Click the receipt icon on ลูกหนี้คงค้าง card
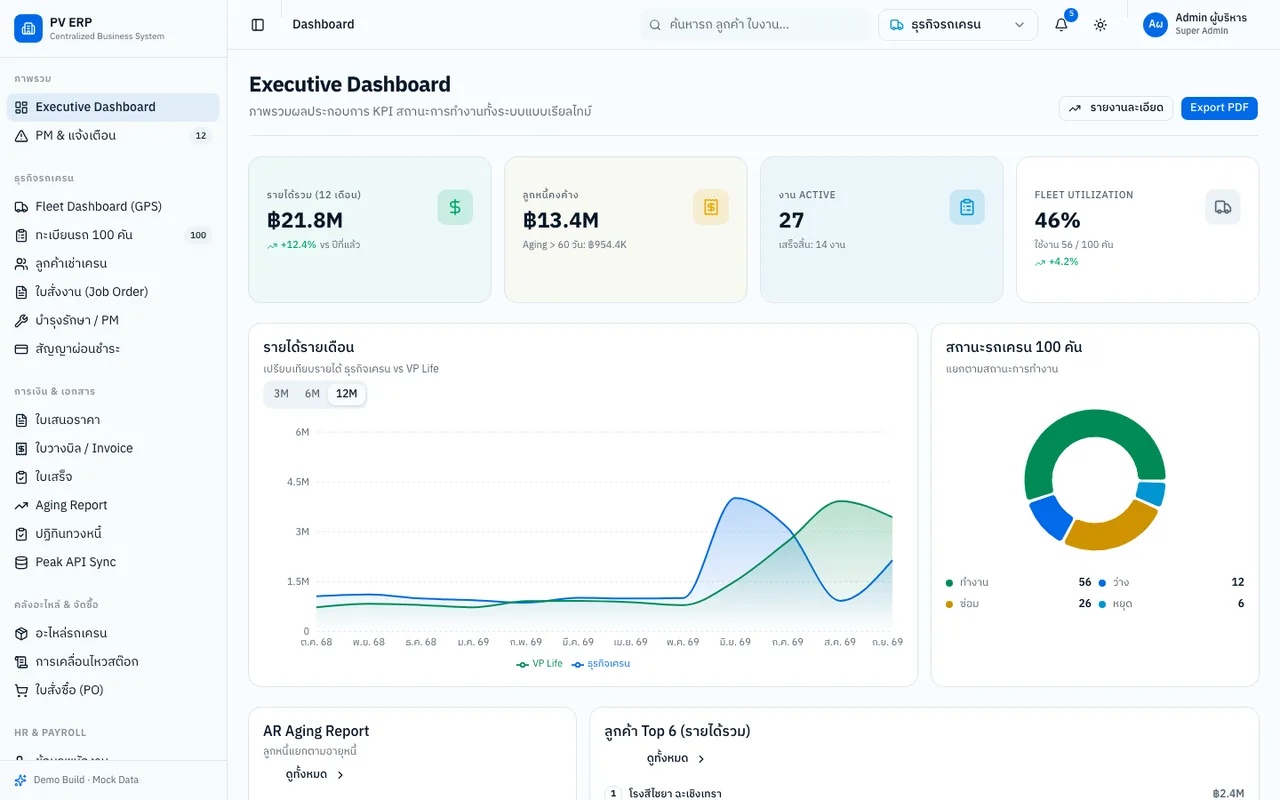 point(711,207)
